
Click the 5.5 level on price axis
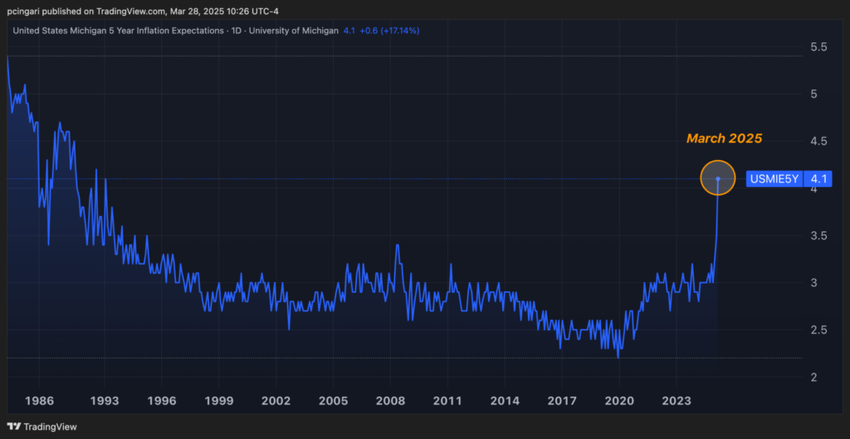click(x=818, y=47)
